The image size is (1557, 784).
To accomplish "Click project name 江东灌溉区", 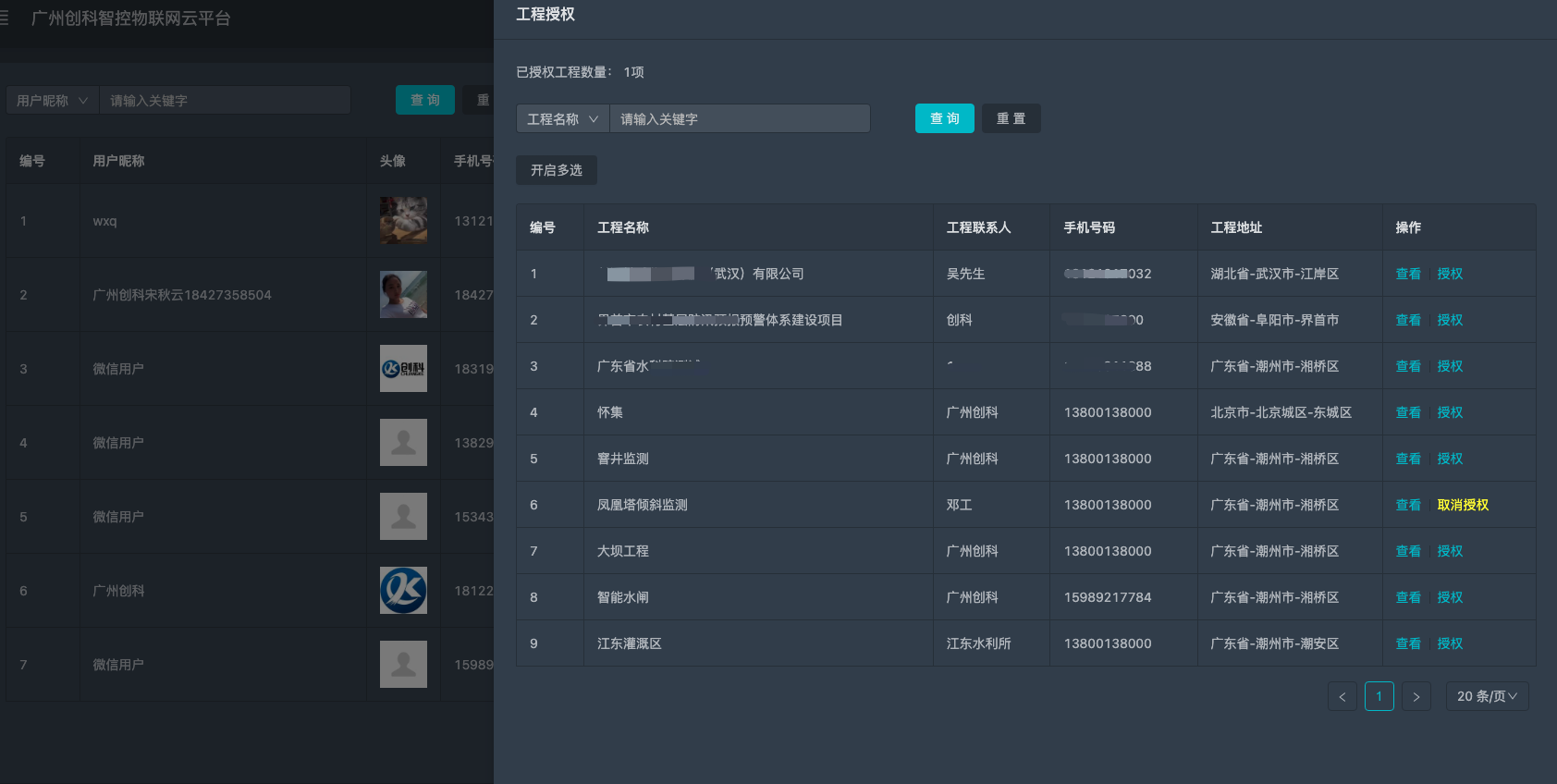I will [630, 643].
